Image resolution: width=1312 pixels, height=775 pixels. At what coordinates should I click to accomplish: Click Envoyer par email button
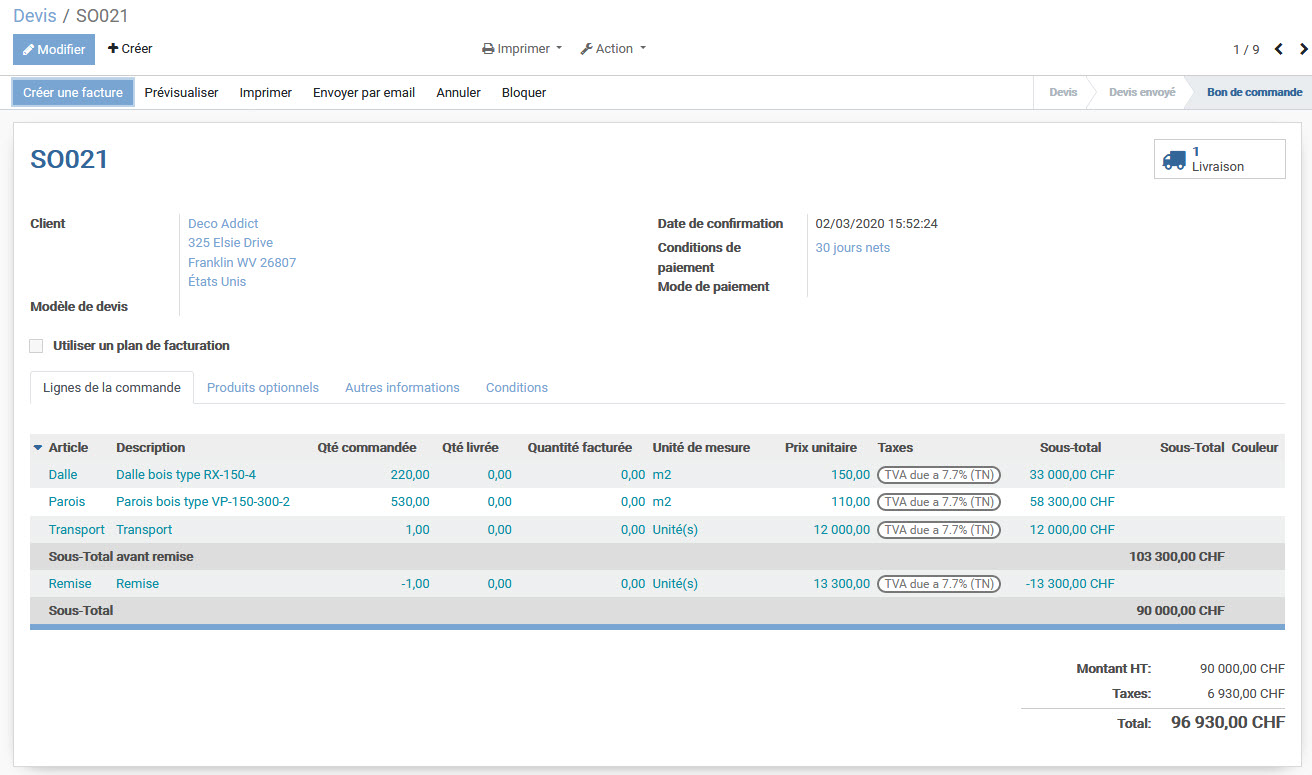tap(364, 93)
